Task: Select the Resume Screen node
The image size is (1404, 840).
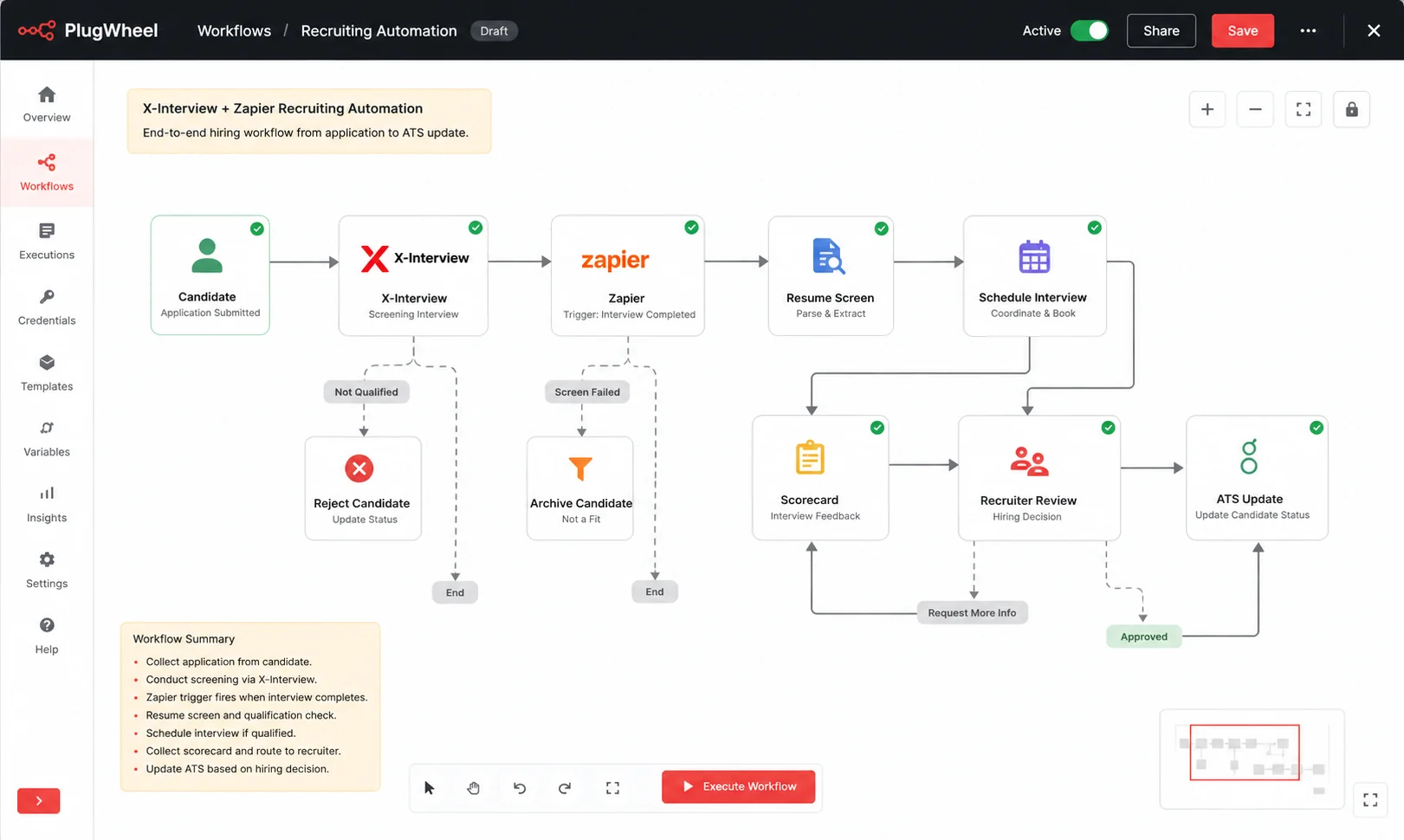Action: pyautogui.click(x=831, y=275)
